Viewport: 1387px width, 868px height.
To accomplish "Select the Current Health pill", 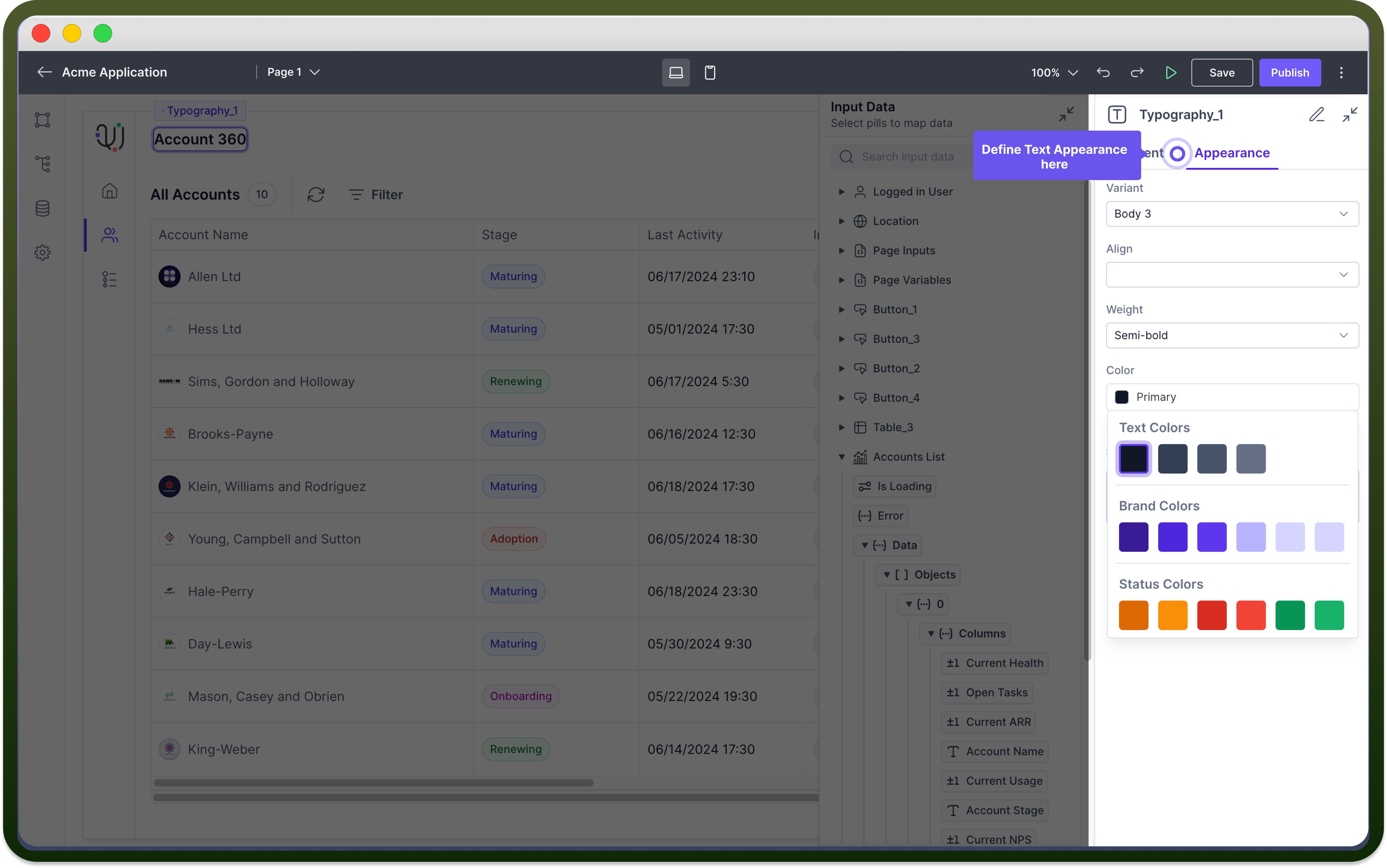I will click(995, 663).
